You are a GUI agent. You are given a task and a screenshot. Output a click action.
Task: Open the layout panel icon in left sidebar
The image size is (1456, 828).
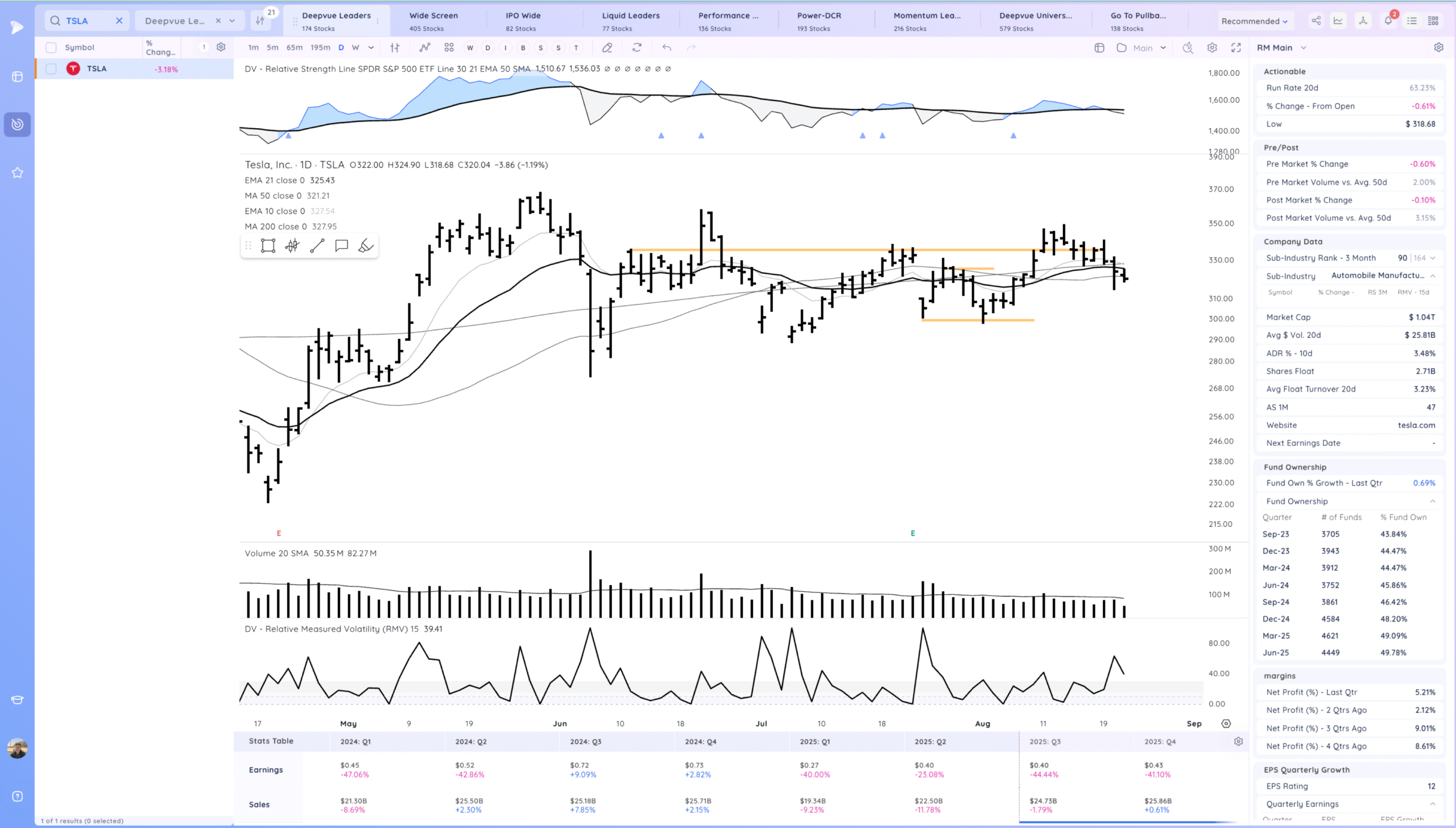tap(17, 76)
